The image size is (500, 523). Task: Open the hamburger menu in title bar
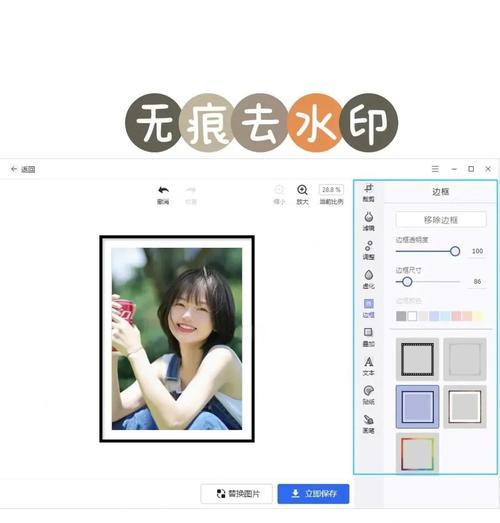pos(435,169)
